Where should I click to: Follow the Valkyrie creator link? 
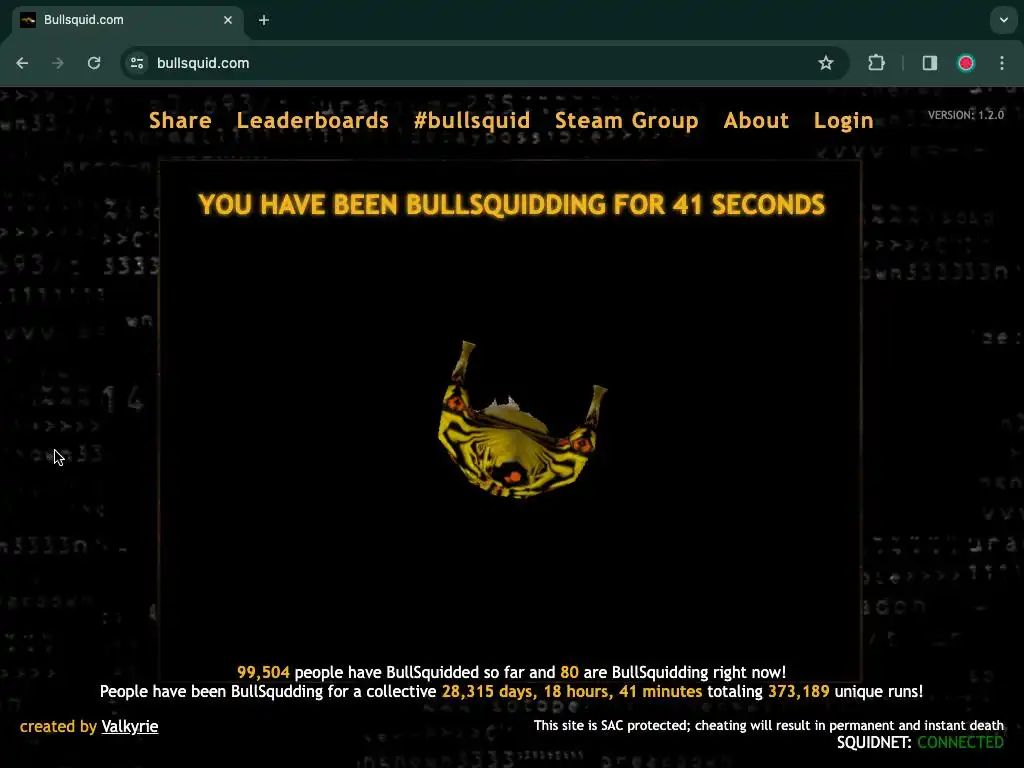(130, 726)
